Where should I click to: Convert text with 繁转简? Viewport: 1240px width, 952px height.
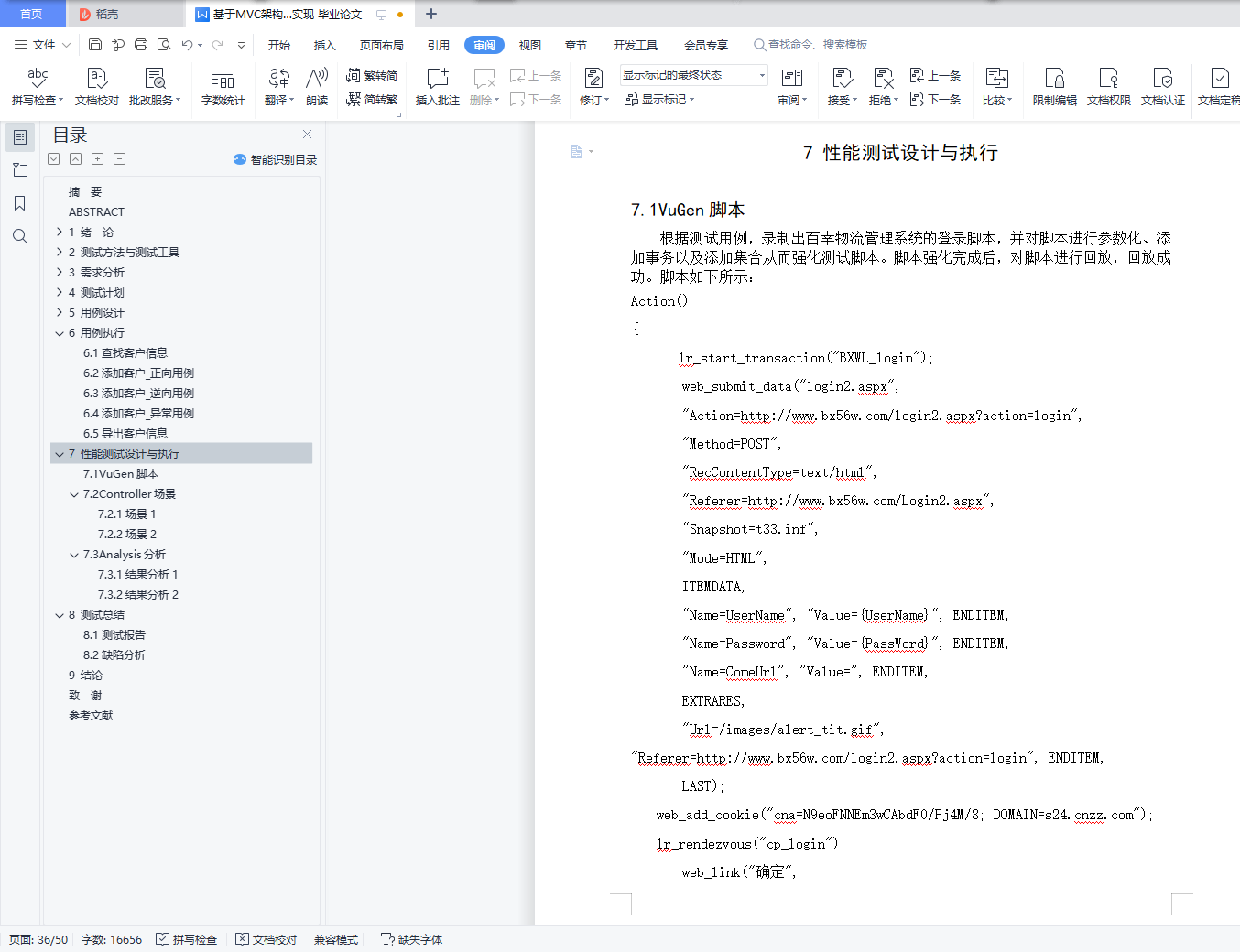372,75
